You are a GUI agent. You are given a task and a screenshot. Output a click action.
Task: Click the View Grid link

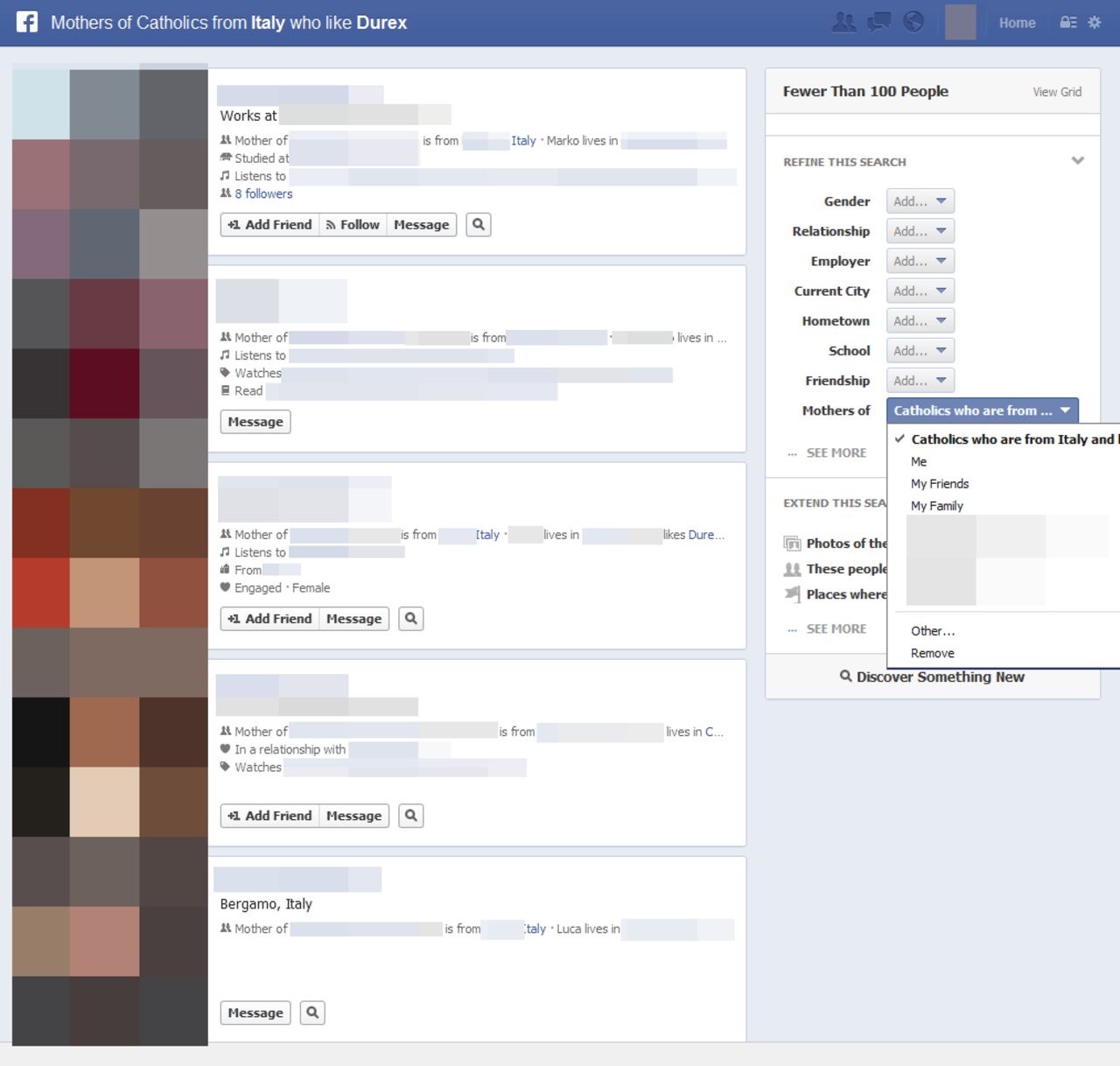click(x=1057, y=91)
